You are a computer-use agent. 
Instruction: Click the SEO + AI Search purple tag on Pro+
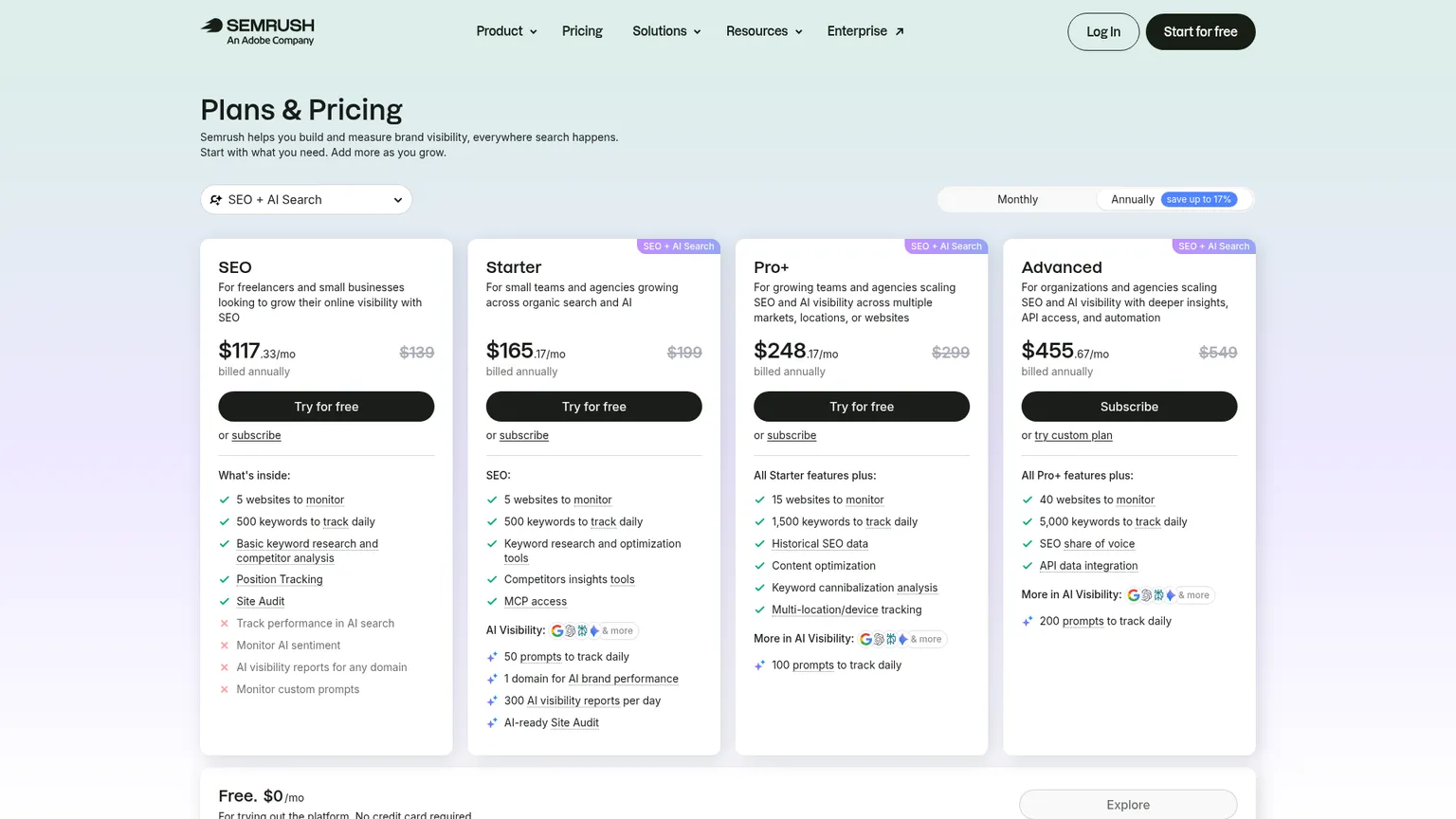[x=946, y=246]
